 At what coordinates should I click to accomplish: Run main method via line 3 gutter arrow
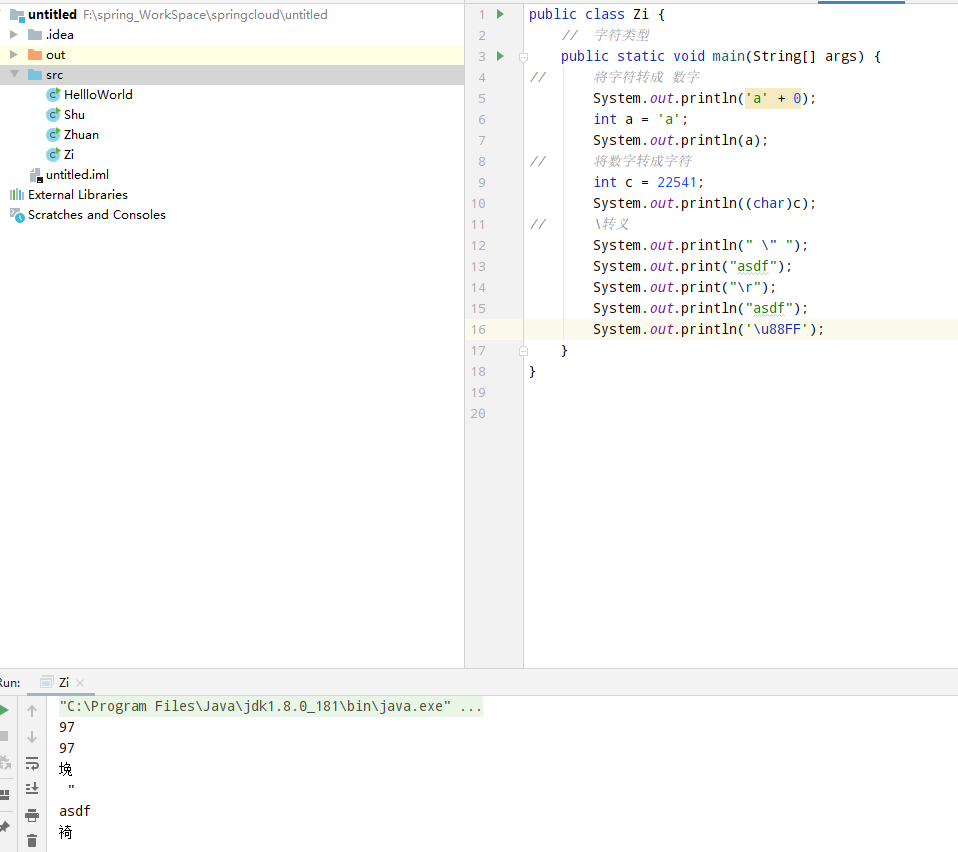coord(500,56)
